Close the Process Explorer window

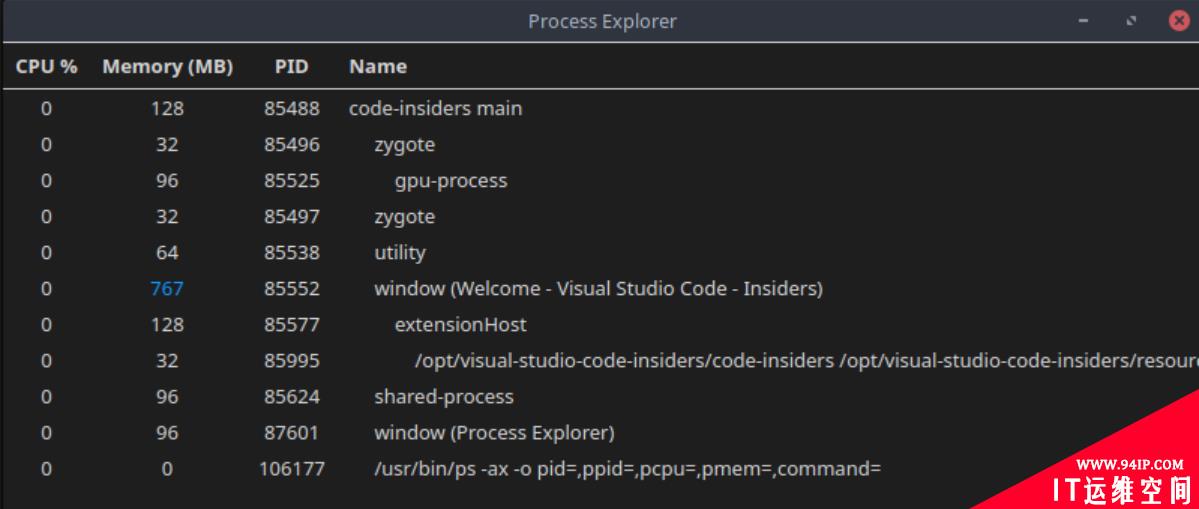point(1180,21)
